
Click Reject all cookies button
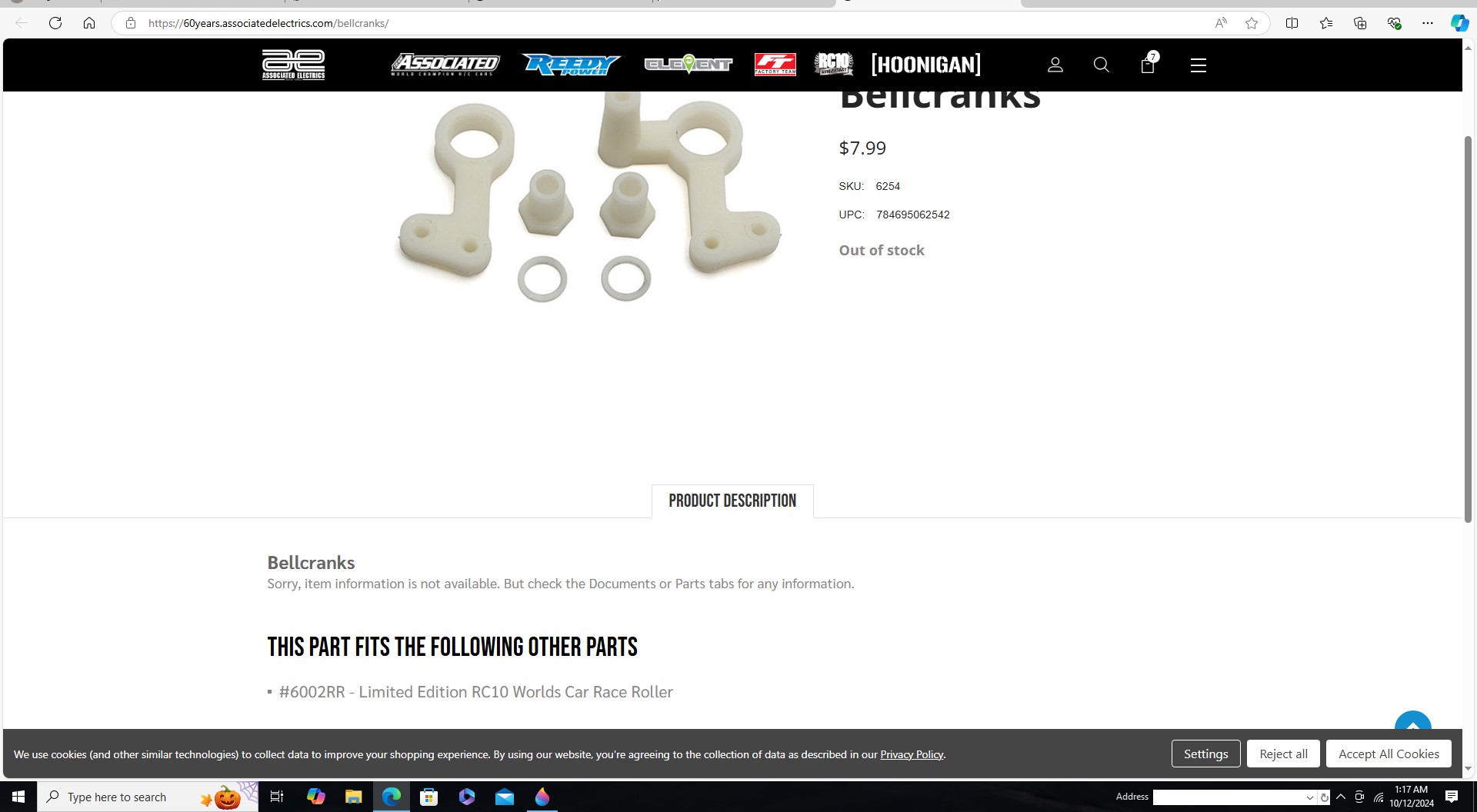coord(1283,754)
